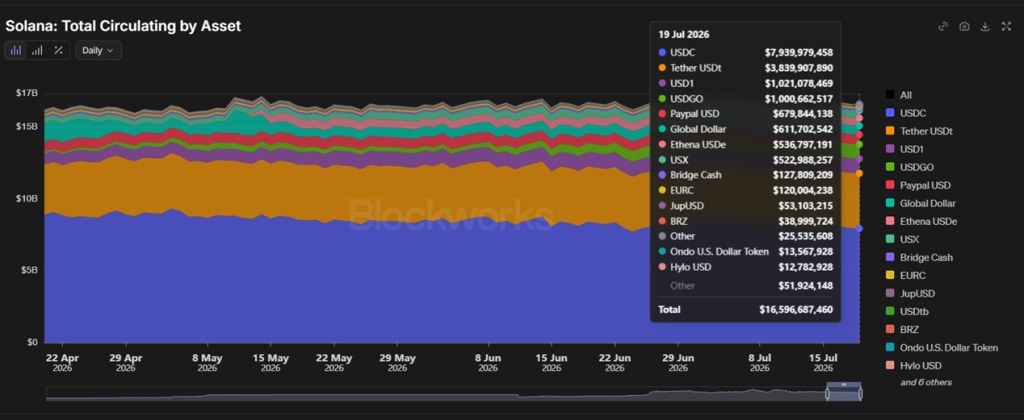1024x420 pixels.
Task: Toggle USDC series in the legend
Action: (906, 113)
